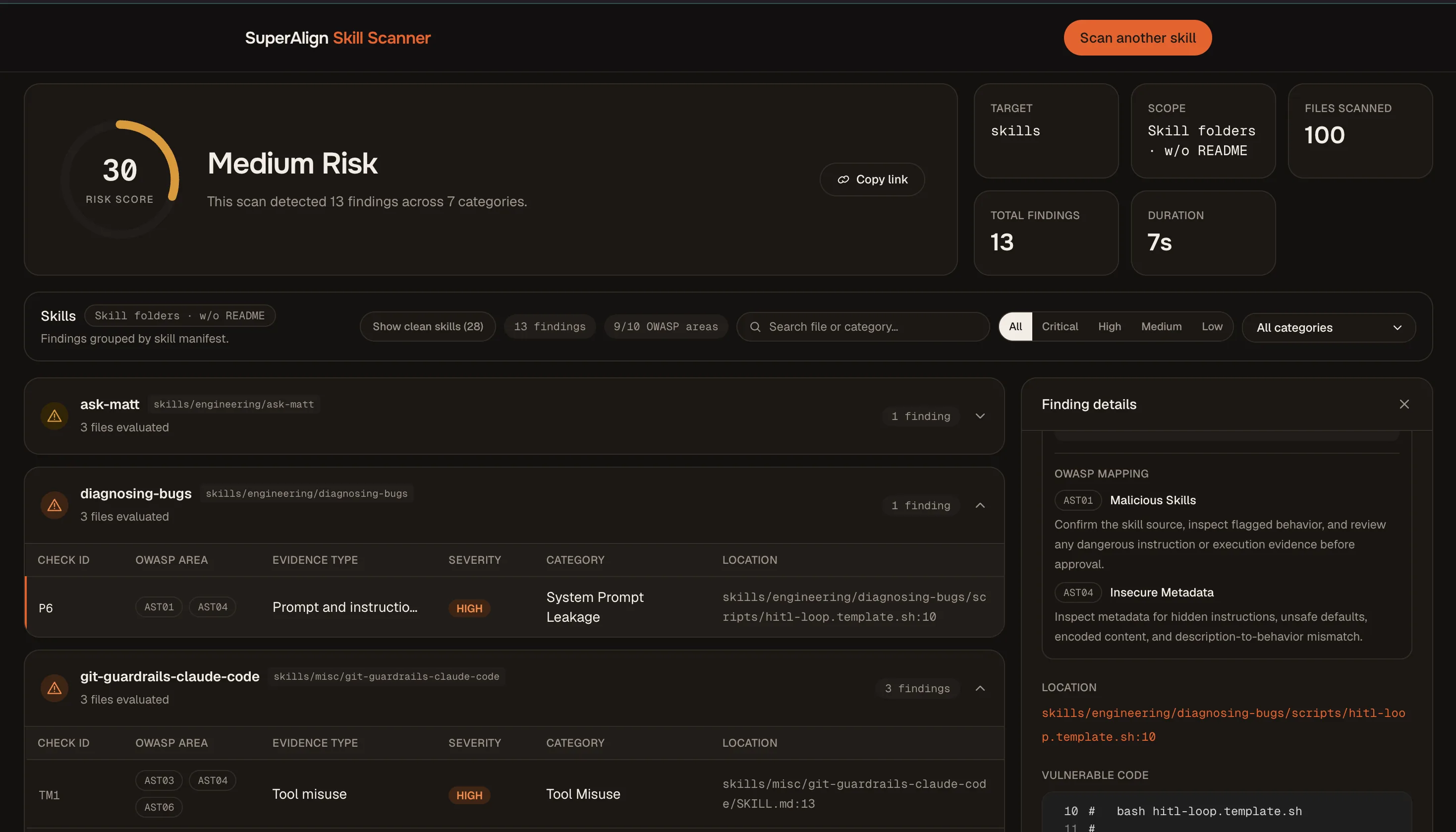This screenshot has height=832, width=1456.
Task: Click 3 findings badge on git-guardrails-claude-code
Action: pos(918,688)
